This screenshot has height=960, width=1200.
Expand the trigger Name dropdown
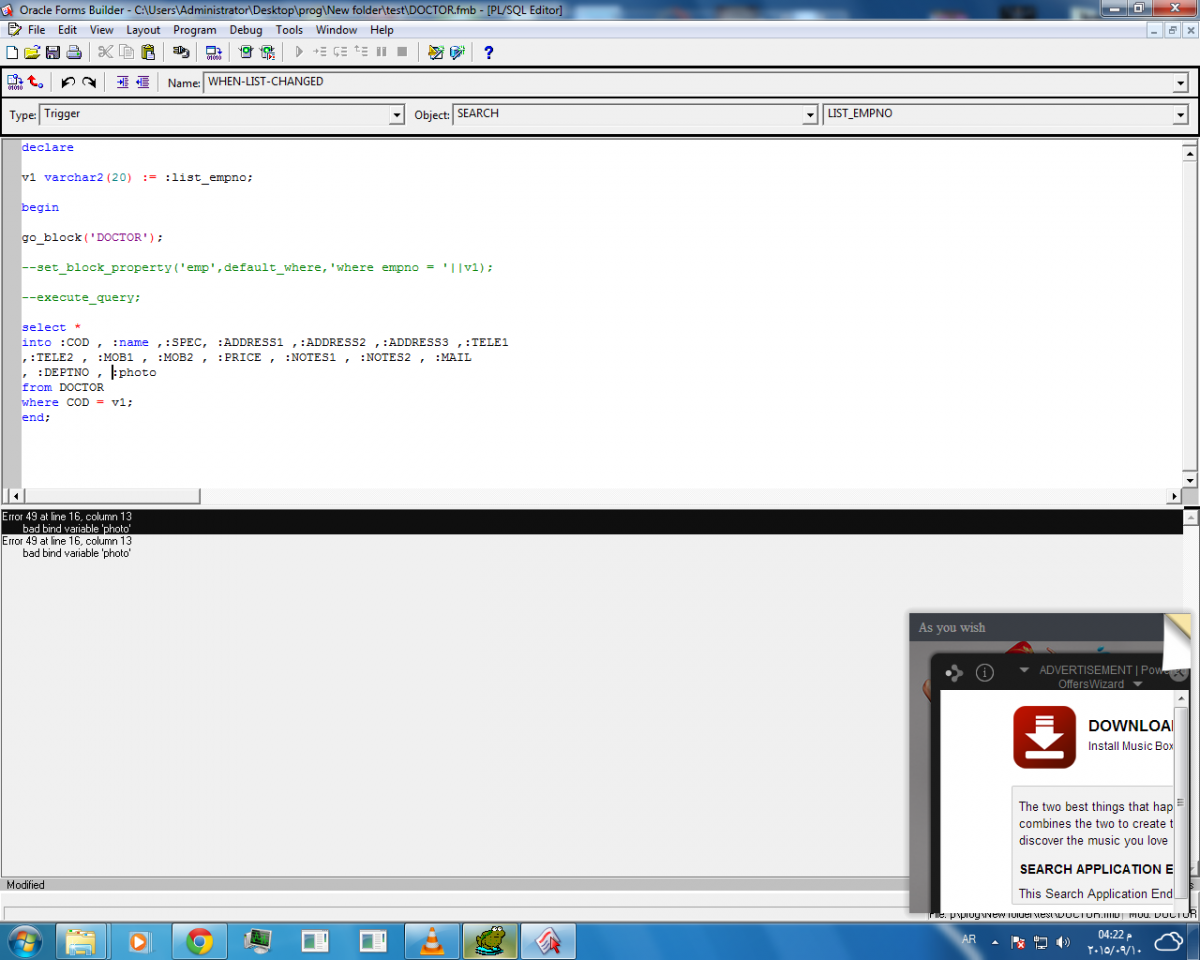point(1180,83)
